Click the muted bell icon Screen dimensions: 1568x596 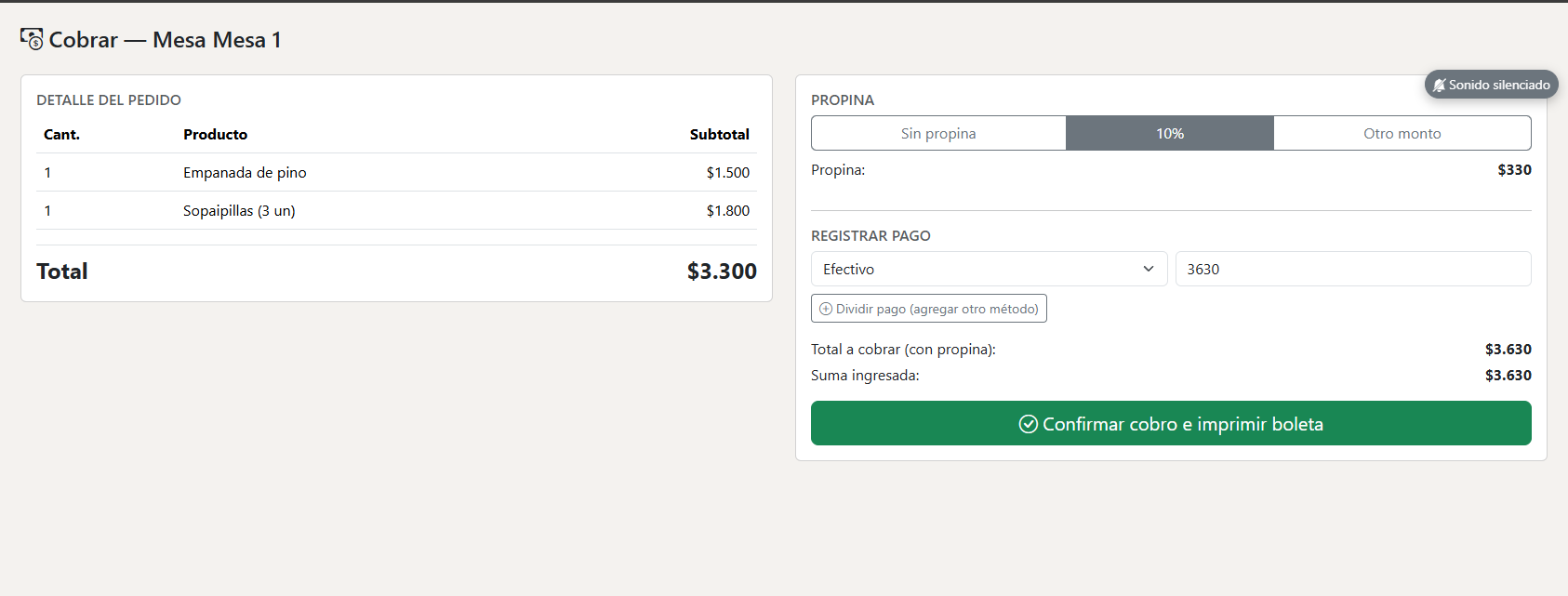1440,85
